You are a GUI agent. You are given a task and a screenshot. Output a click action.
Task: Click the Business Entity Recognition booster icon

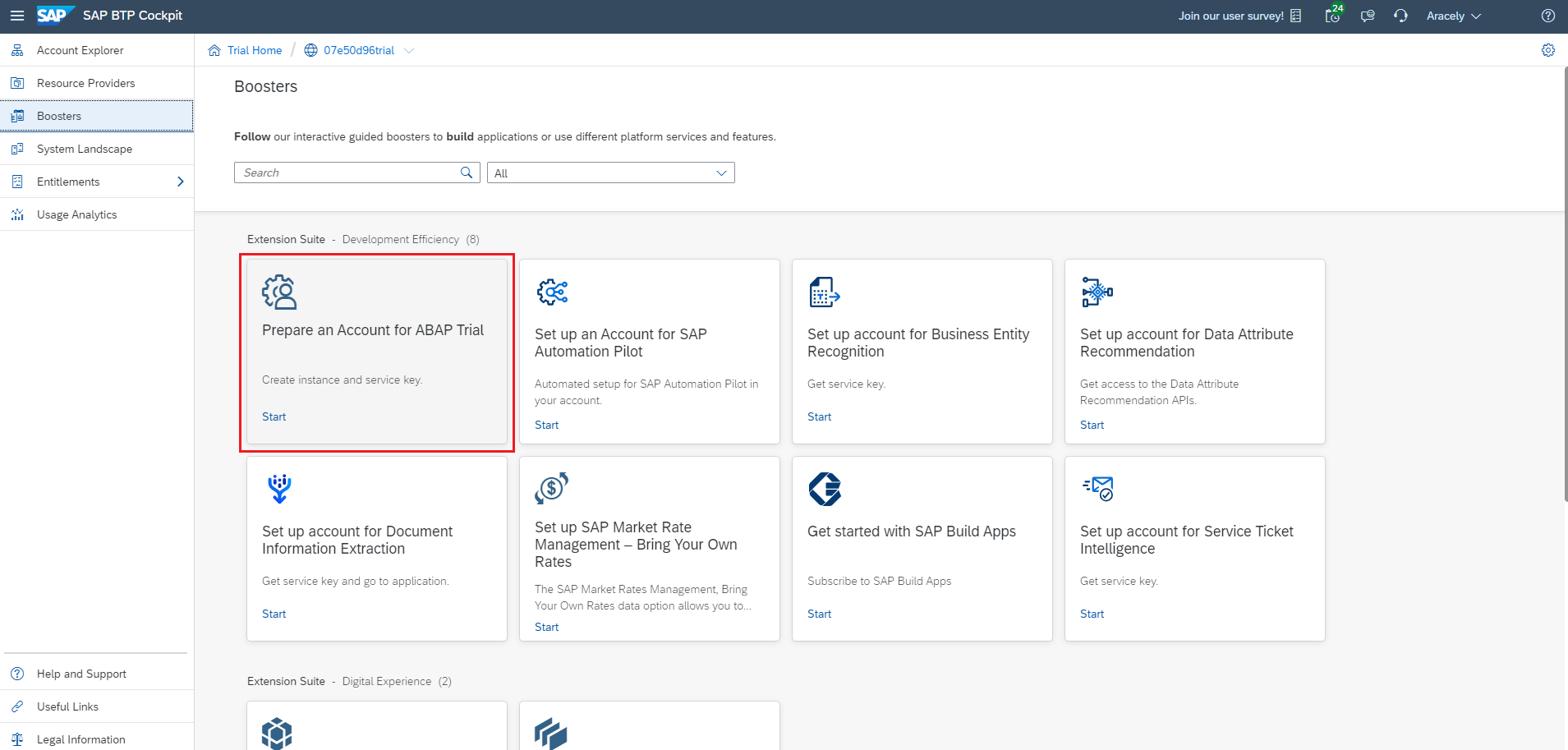[x=825, y=292]
